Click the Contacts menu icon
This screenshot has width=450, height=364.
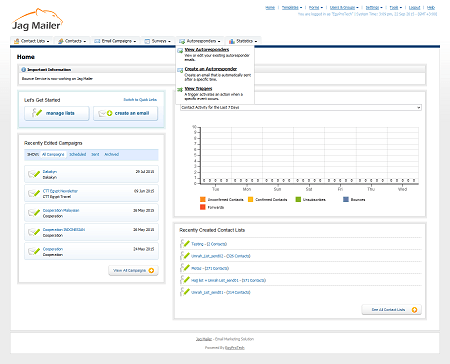(61, 41)
